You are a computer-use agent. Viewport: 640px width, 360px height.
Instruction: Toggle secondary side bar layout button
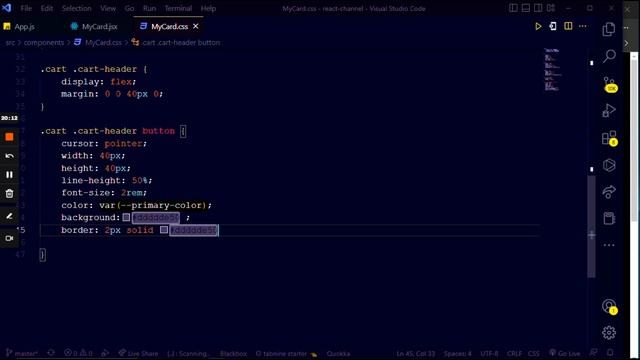[x=538, y=8]
